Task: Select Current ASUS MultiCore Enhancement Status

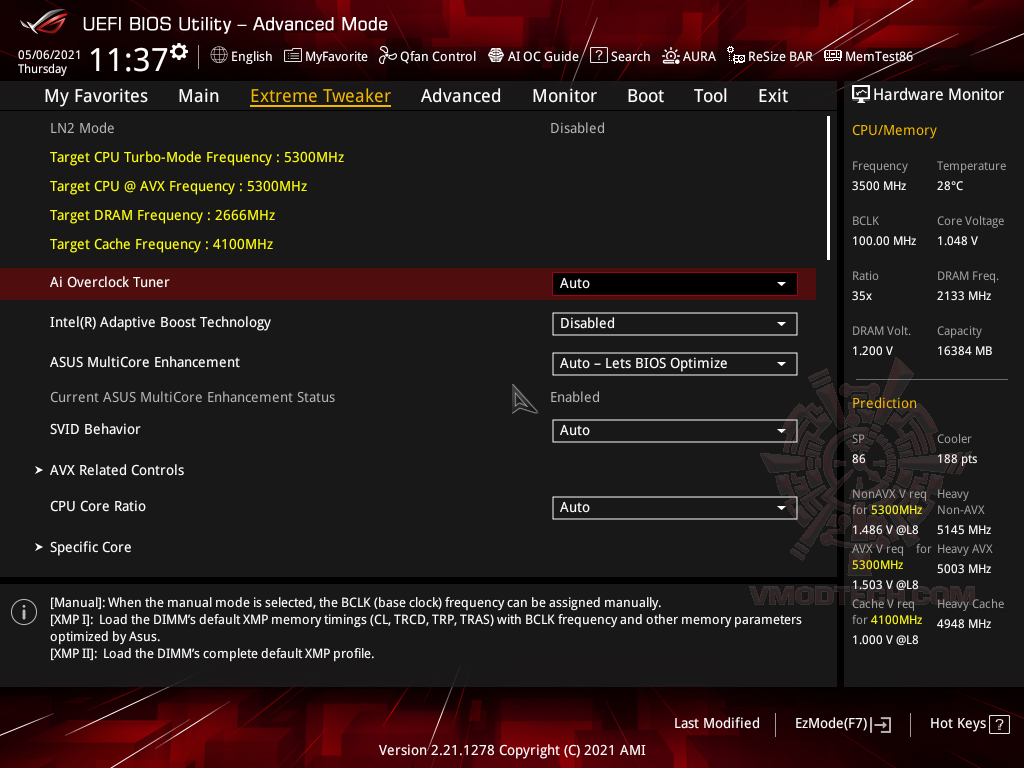Action: point(193,397)
